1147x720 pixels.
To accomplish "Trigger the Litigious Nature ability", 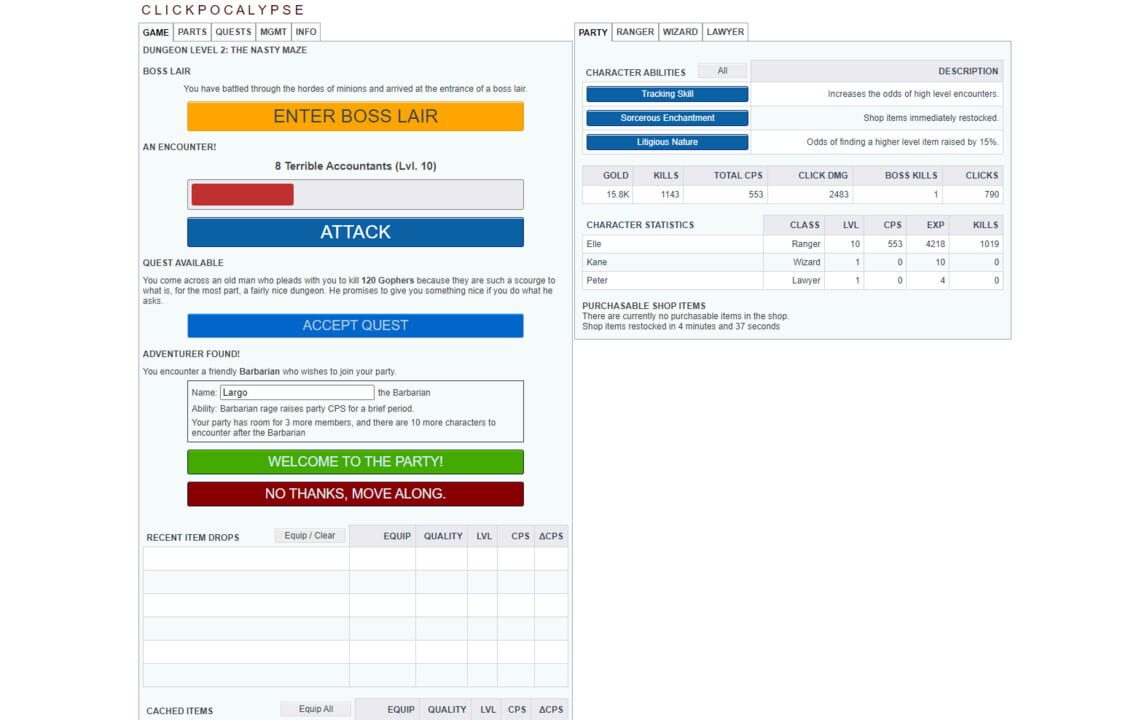I will [665, 141].
